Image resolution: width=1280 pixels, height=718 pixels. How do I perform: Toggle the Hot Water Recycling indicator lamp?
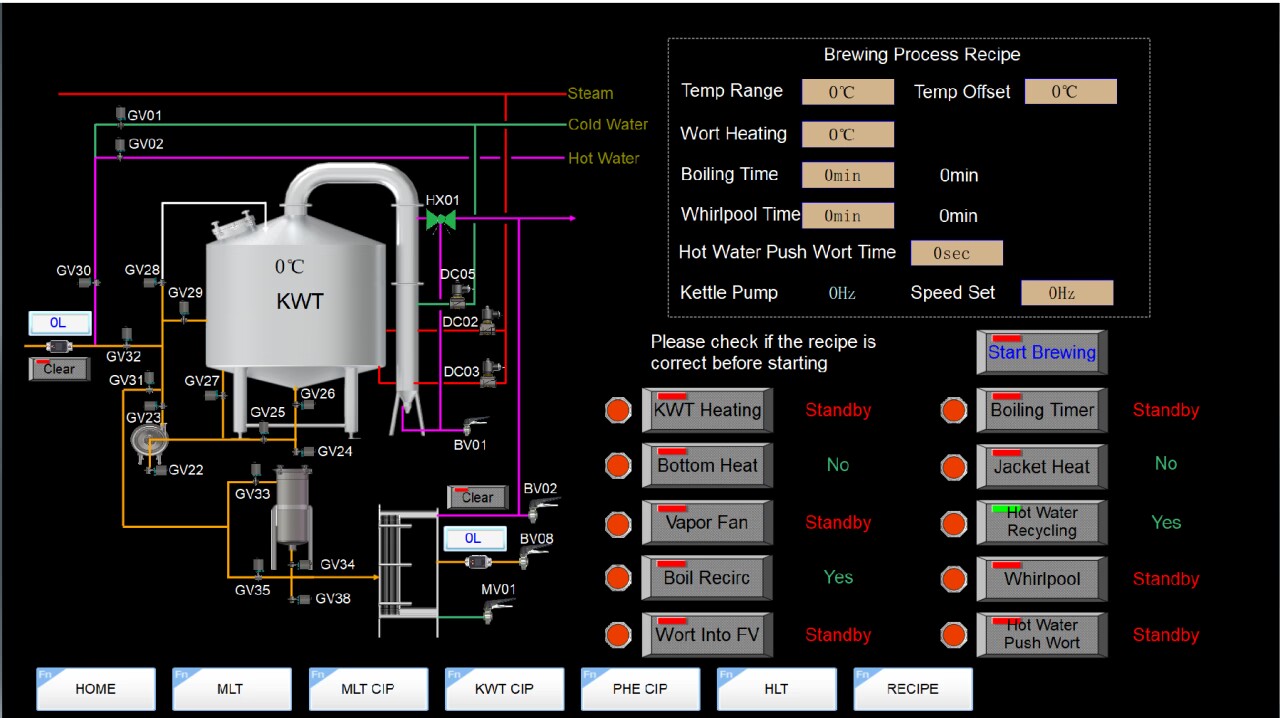pyautogui.click(x=953, y=522)
